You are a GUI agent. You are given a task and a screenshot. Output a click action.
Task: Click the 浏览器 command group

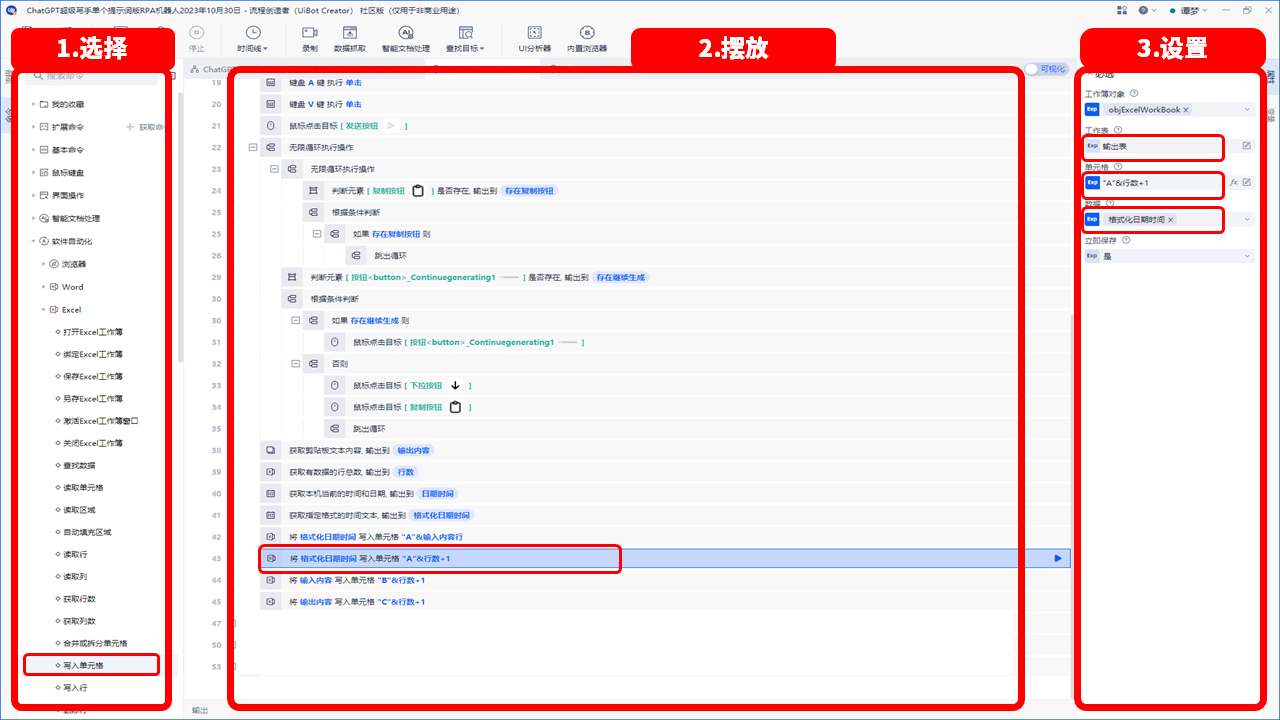pyautogui.click(x=73, y=264)
